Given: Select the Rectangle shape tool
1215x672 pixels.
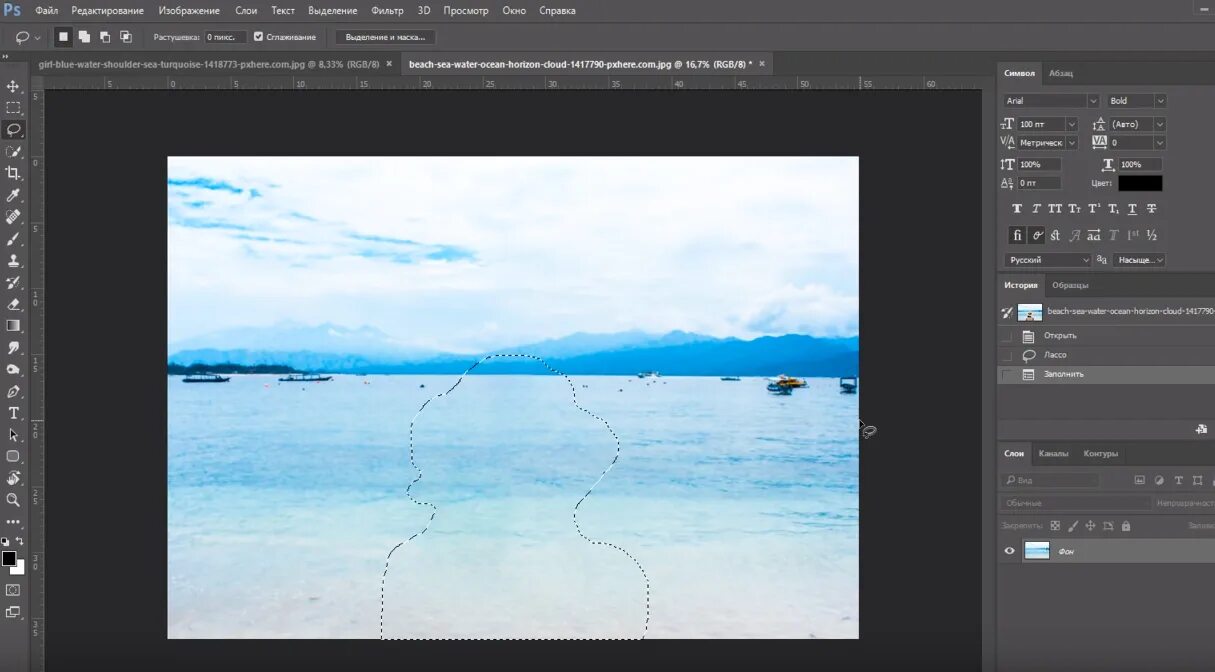Looking at the screenshot, I should pyautogui.click(x=13, y=456).
